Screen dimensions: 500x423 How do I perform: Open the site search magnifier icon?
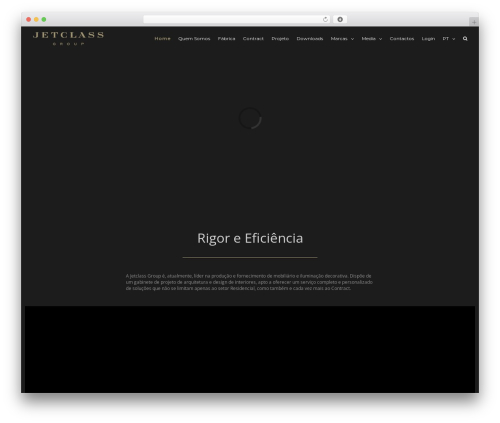point(465,39)
